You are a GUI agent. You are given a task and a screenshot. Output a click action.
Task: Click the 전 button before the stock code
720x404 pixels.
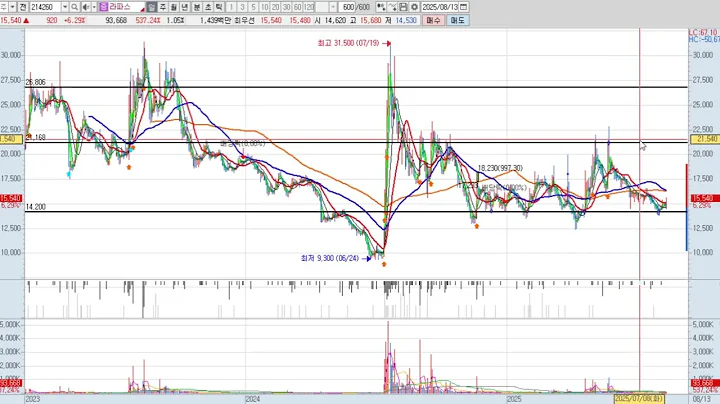pyautogui.click(x=23, y=7)
